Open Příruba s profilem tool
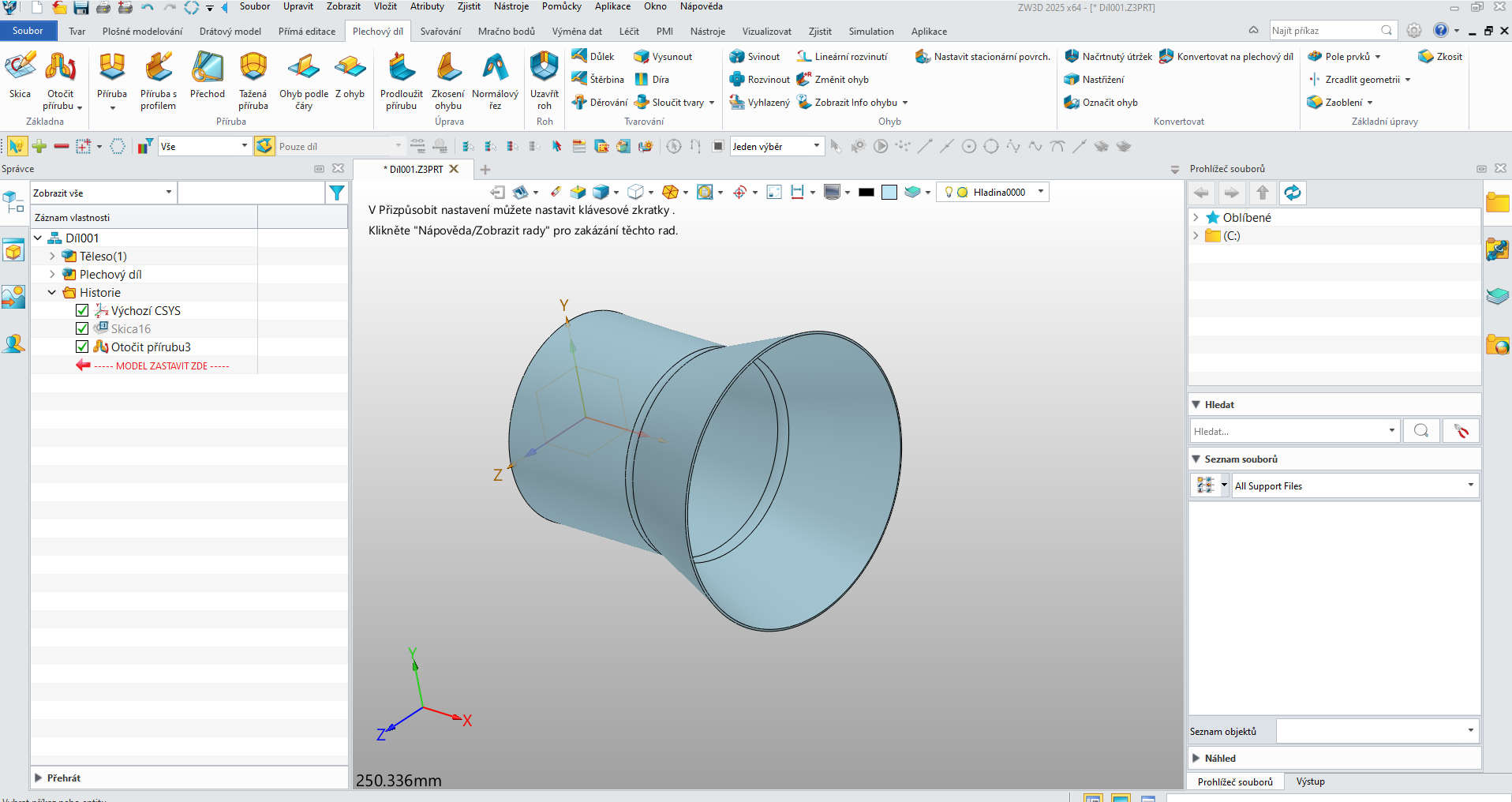 (159, 81)
